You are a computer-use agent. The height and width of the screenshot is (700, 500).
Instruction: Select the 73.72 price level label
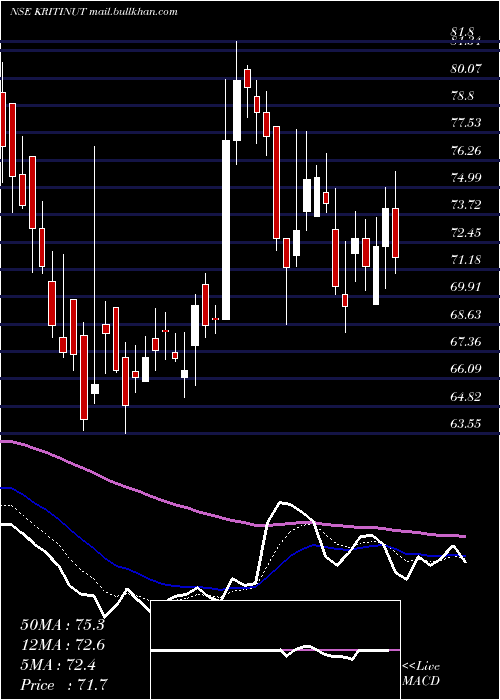click(467, 205)
